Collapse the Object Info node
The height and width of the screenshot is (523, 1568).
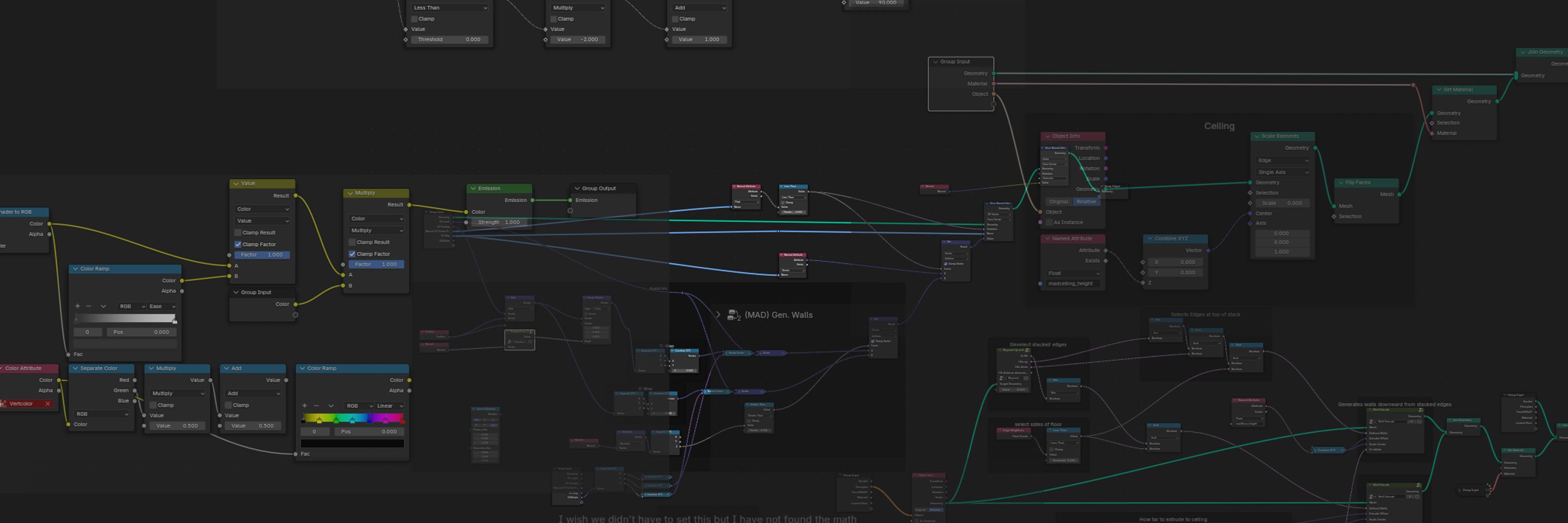pos(1047,137)
